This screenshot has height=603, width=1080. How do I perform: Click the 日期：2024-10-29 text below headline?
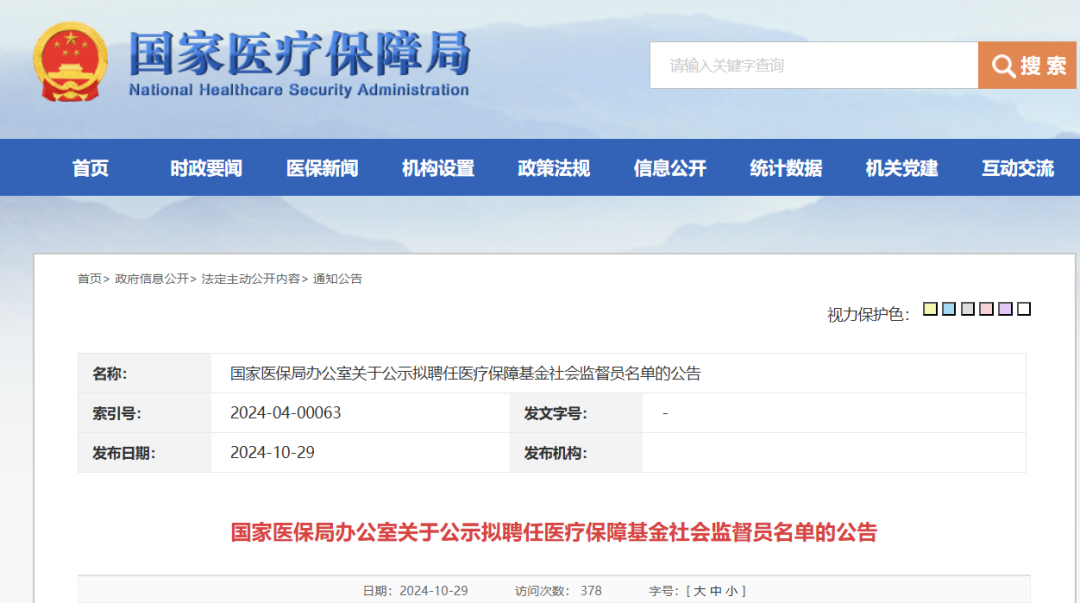415,591
